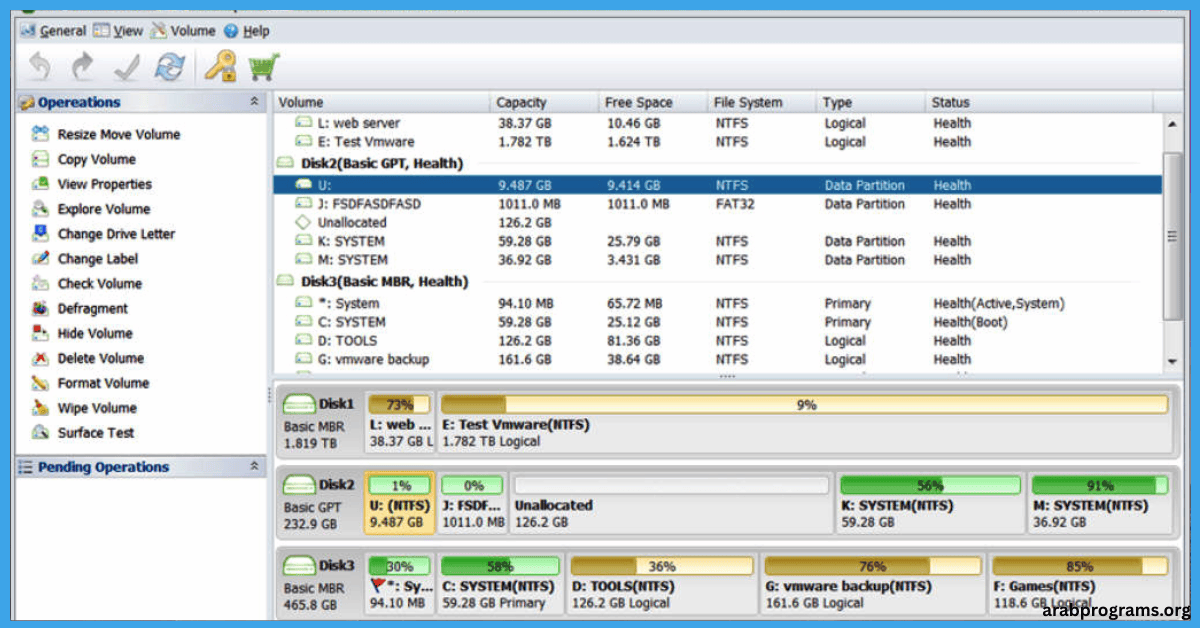Open the View menu

pos(118,31)
